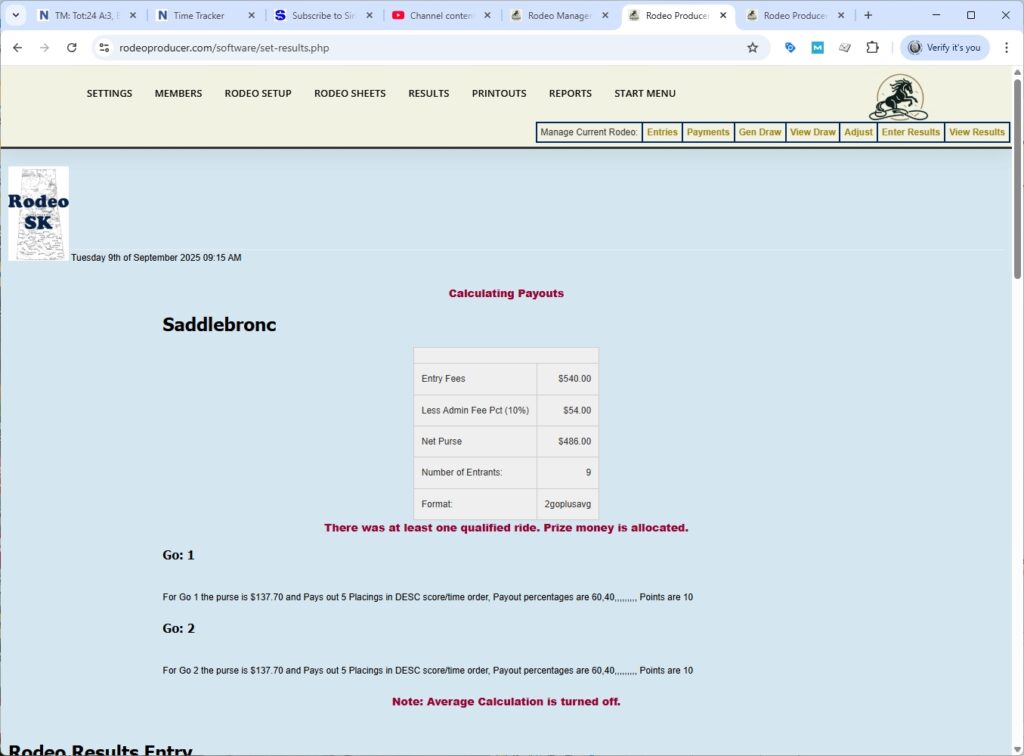Open Chrome's three-dot menu
The image size is (1024, 756).
tap(1006, 47)
